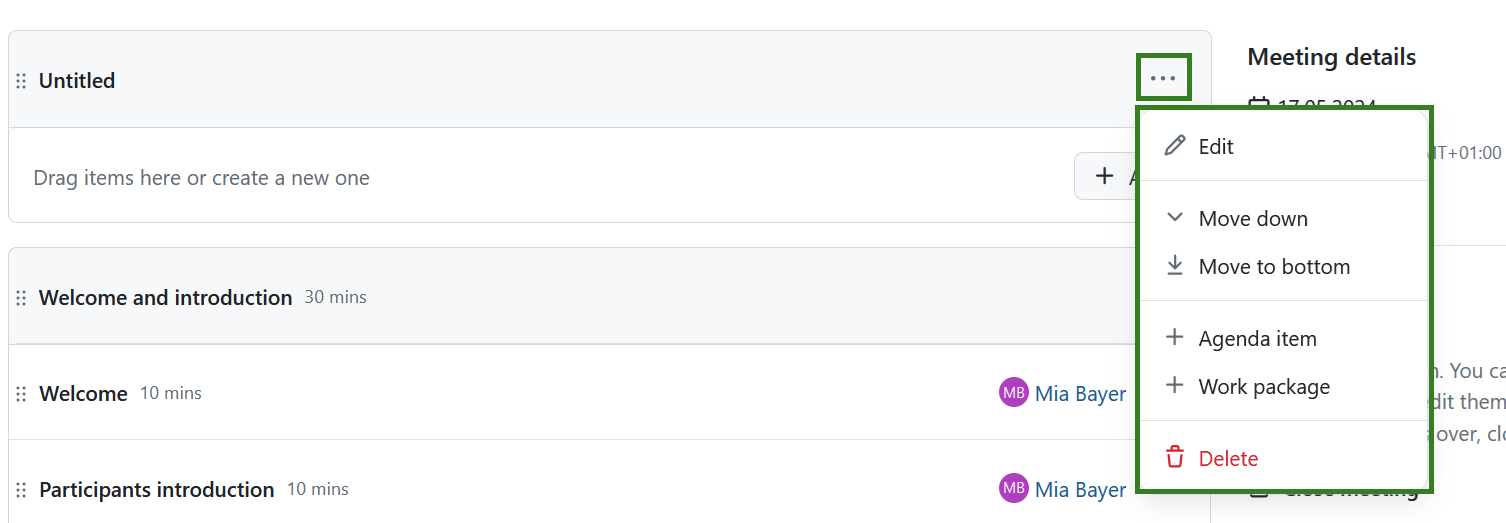Open the three-dots menu for Untitled section

click(1163, 78)
